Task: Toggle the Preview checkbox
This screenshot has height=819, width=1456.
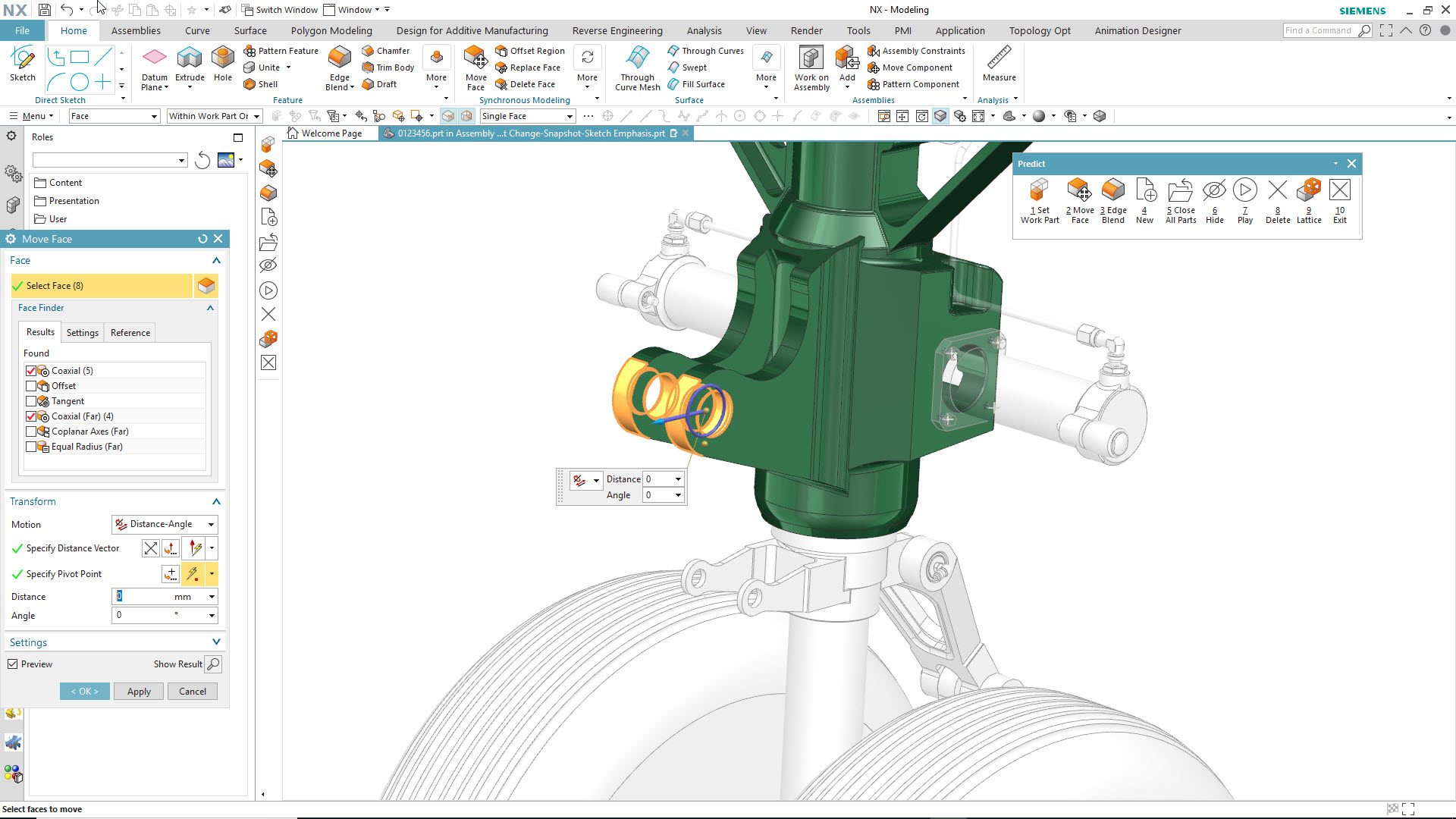Action: click(13, 664)
